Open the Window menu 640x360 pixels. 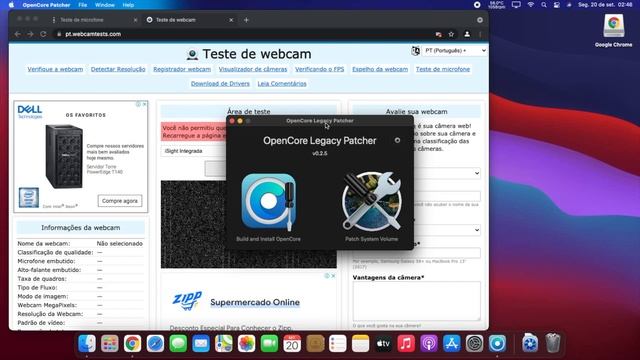[x=104, y=5]
